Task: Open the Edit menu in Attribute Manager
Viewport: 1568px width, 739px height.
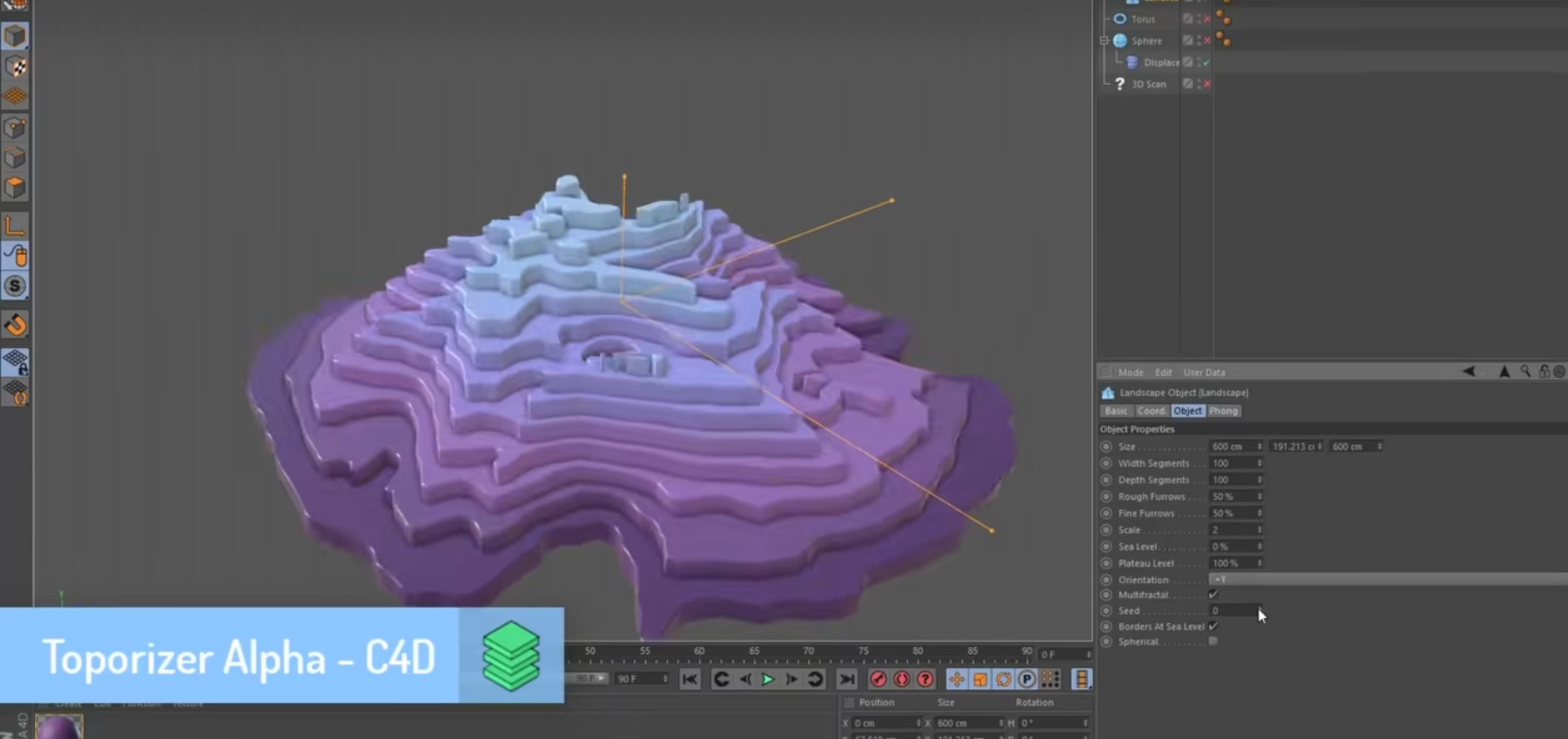Action: (1164, 372)
